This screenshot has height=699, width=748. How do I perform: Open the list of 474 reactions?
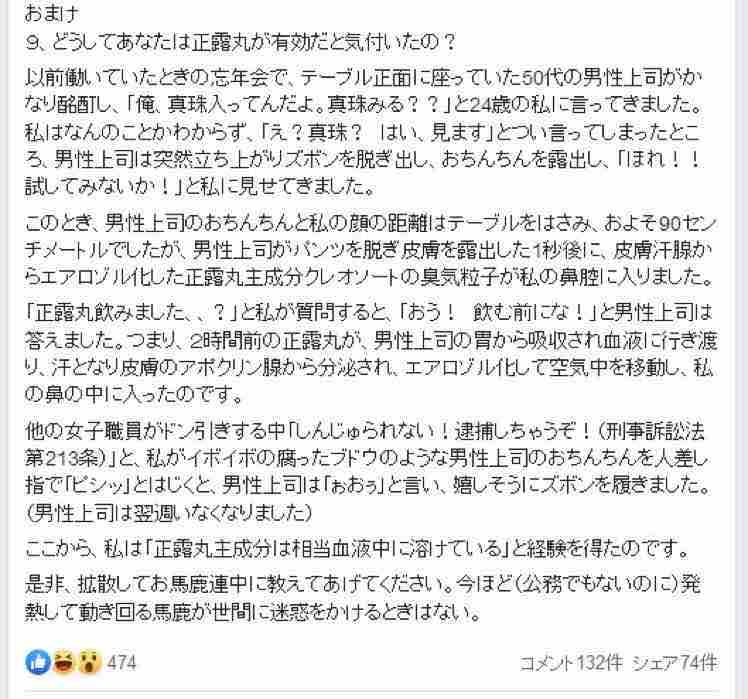122,663
